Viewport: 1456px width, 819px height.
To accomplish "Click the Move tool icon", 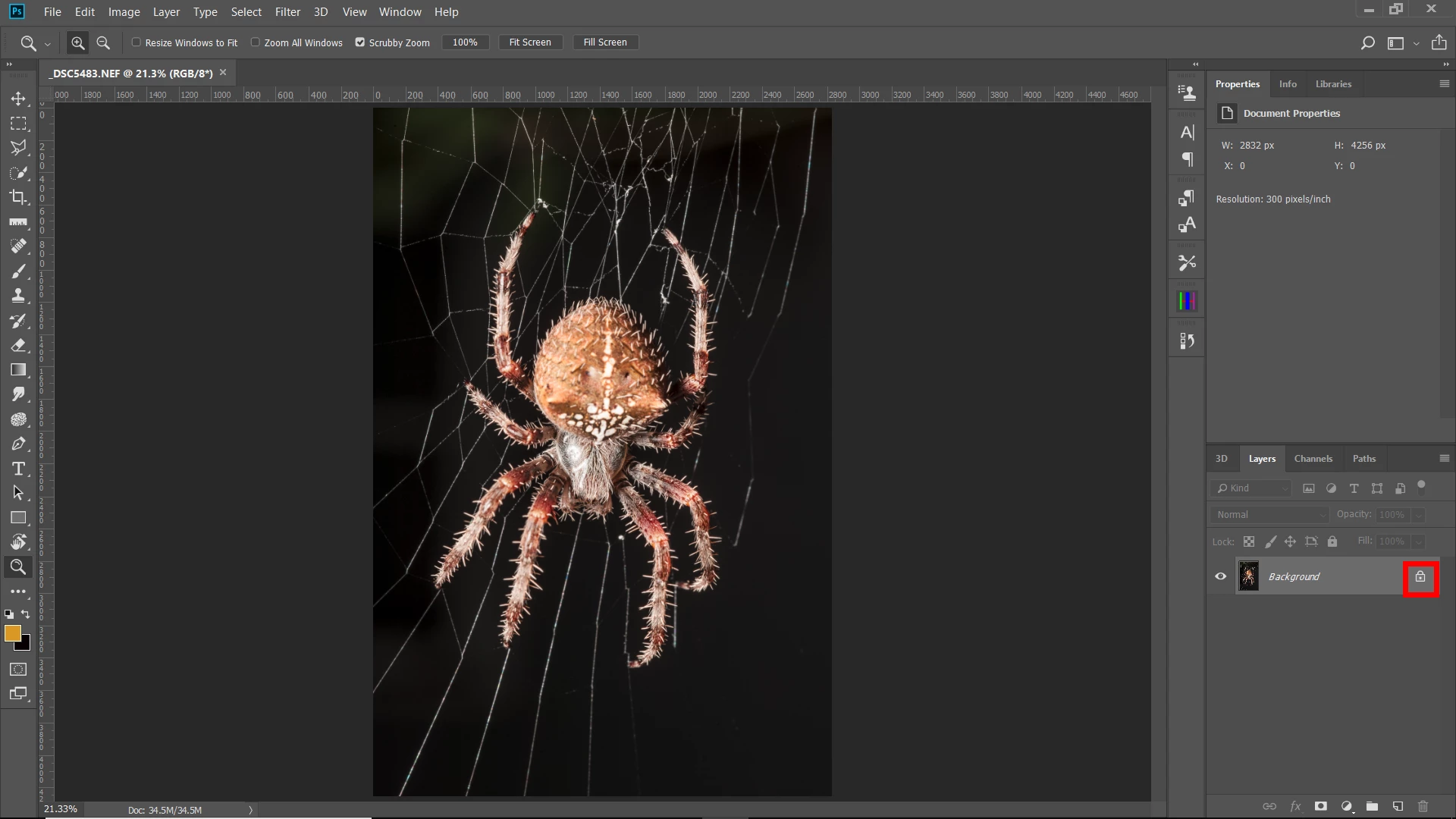I will [x=18, y=99].
